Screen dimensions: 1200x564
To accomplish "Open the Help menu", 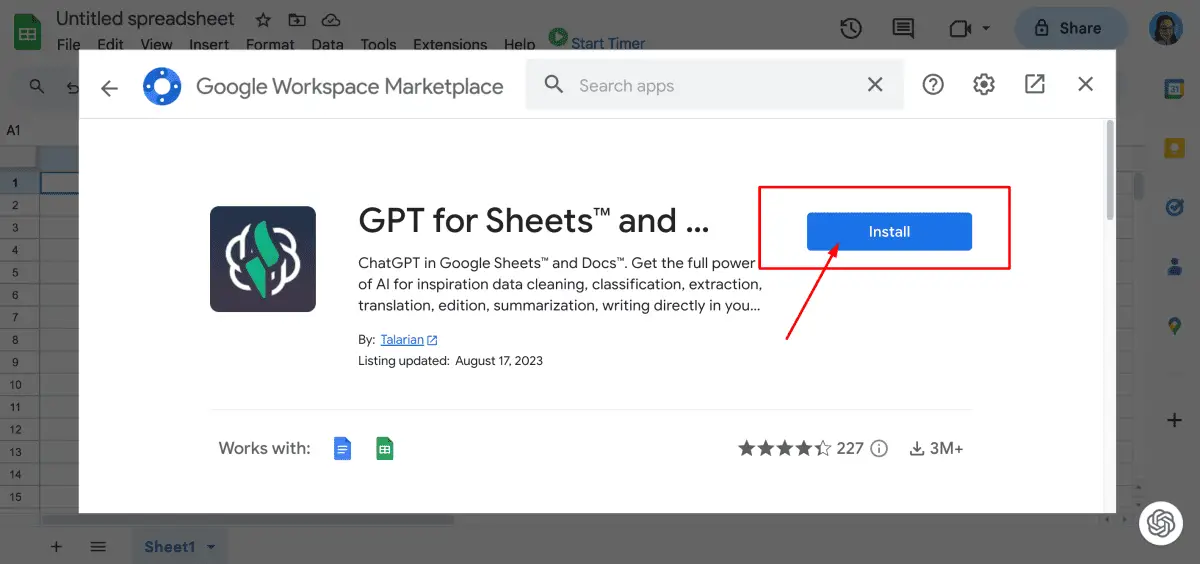I will pos(519,44).
